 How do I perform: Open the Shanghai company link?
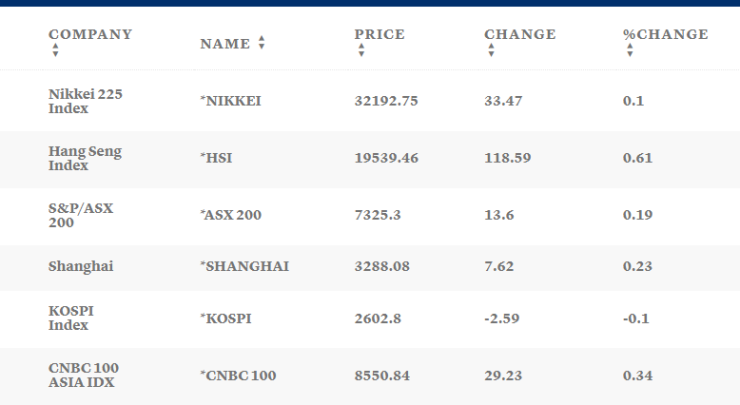point(81,267)
